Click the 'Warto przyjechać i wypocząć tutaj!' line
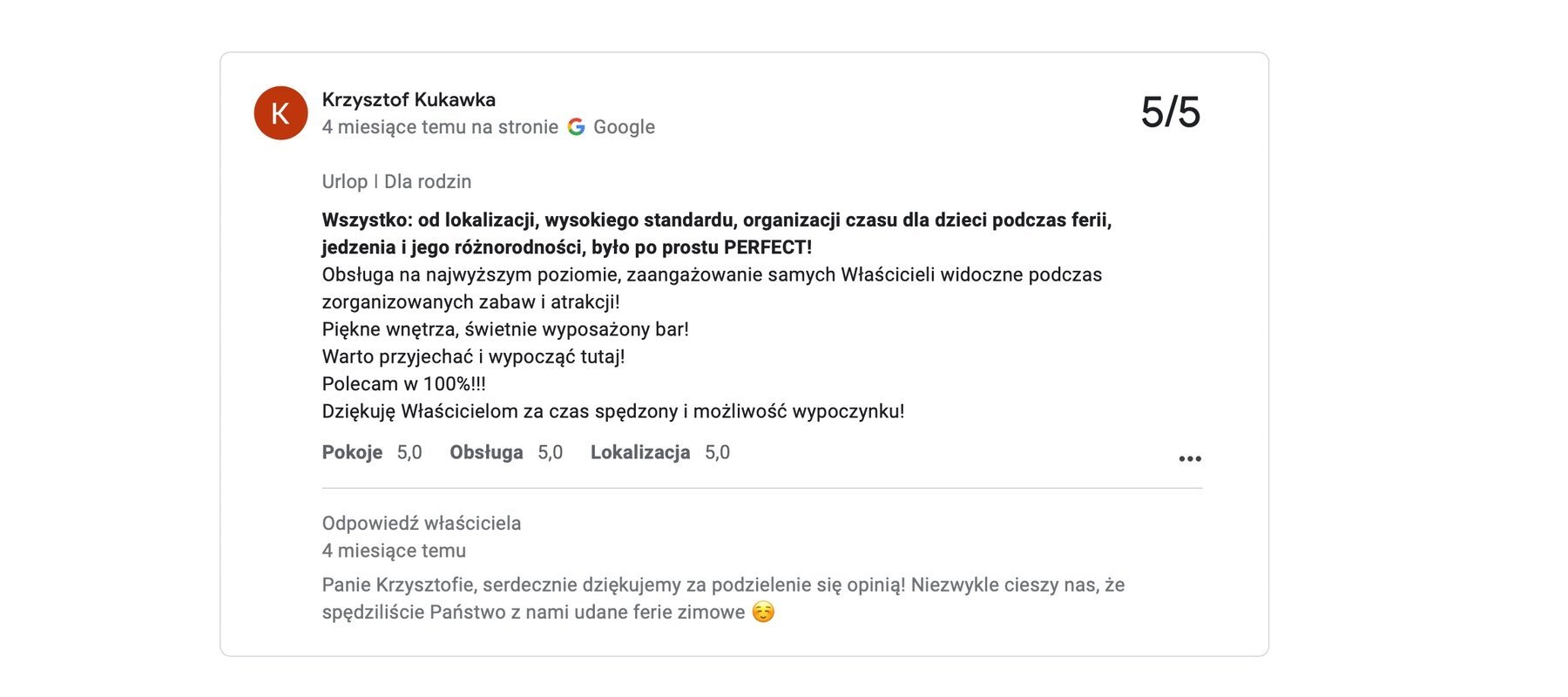 (x=473, y=356)
